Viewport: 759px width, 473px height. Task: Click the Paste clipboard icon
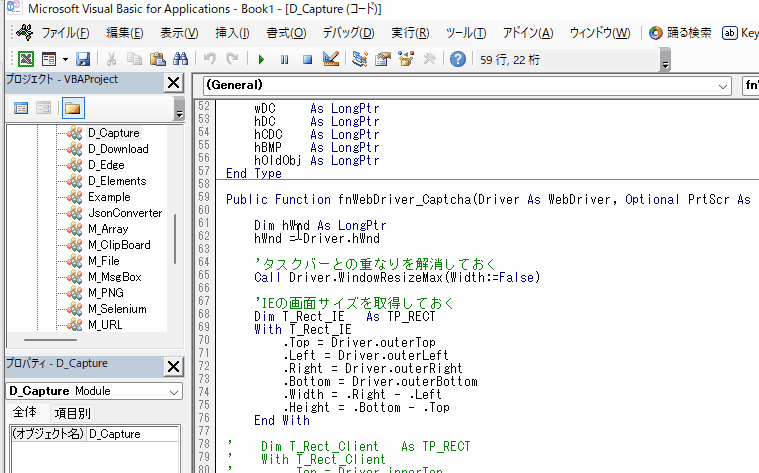pos(157,60)
